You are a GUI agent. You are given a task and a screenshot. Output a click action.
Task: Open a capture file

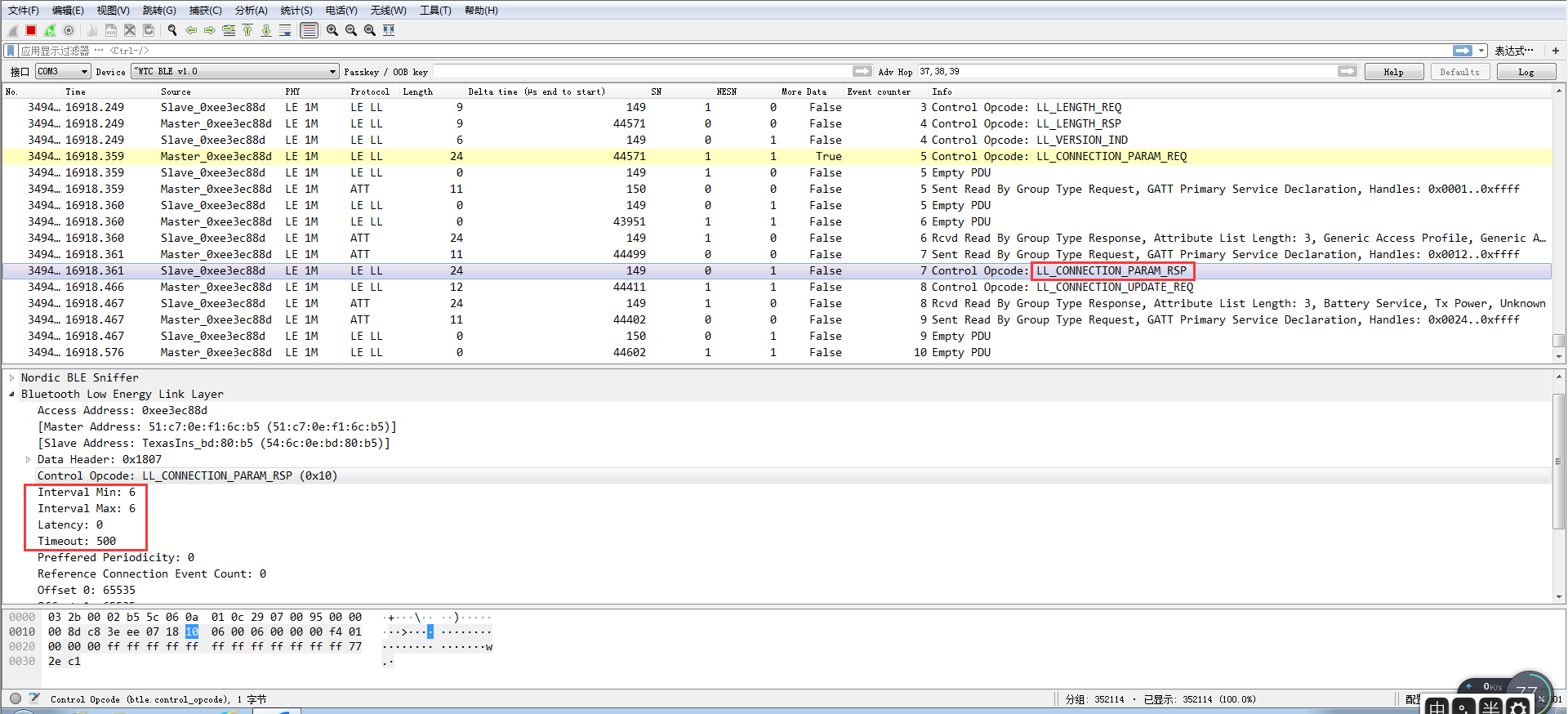pyautogui.click(x=91, y=30)
